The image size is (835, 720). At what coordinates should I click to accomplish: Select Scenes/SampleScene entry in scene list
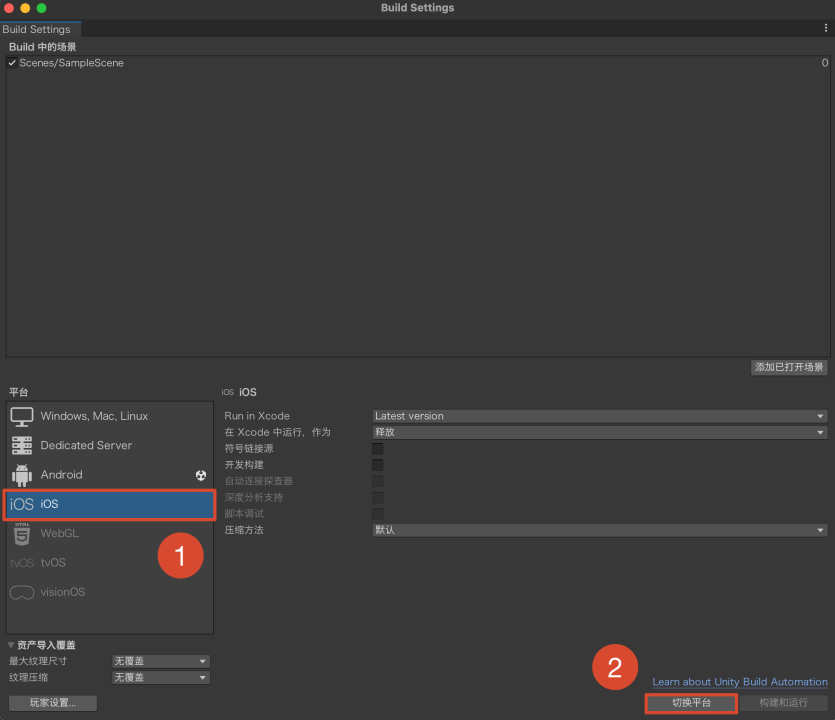tap(71, 63)
